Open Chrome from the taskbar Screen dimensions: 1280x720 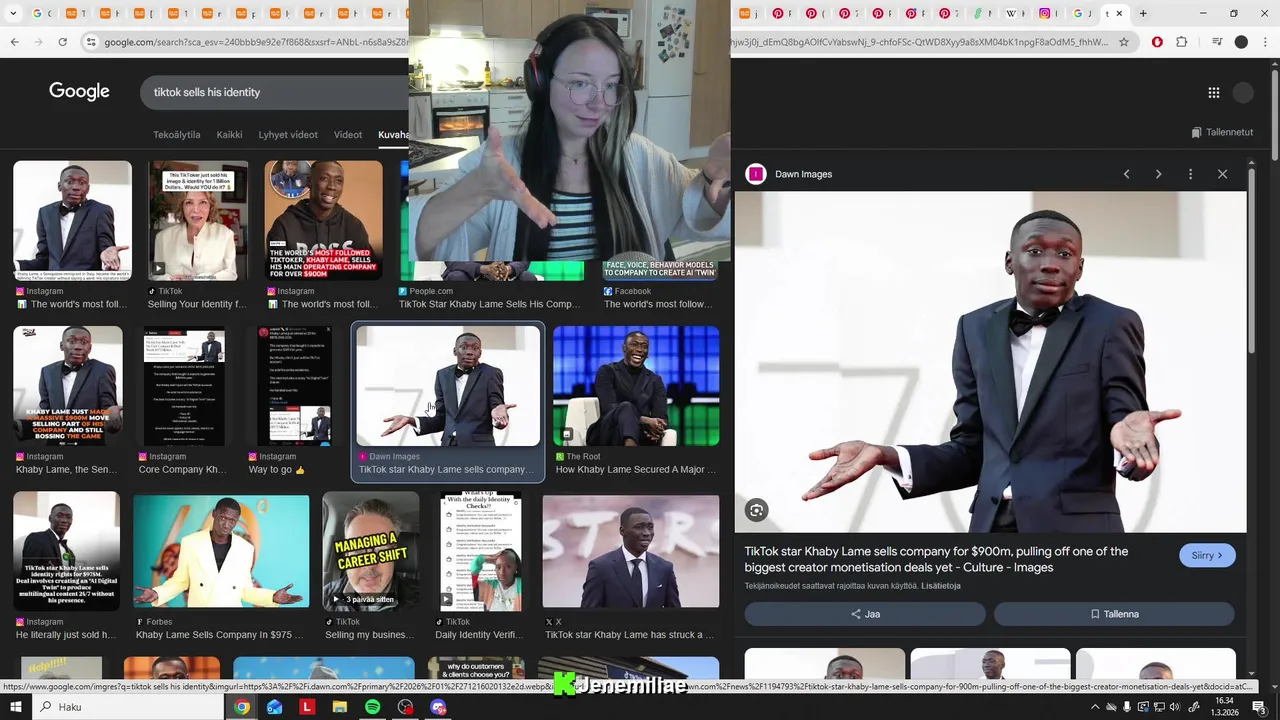242,707
